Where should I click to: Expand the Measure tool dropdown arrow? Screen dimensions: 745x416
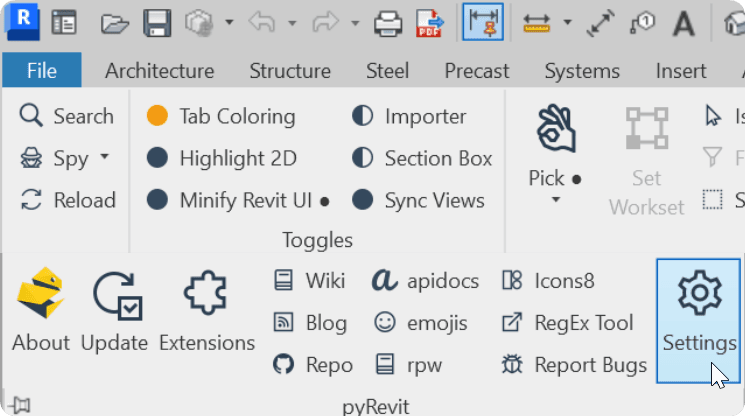click(567, 22)
